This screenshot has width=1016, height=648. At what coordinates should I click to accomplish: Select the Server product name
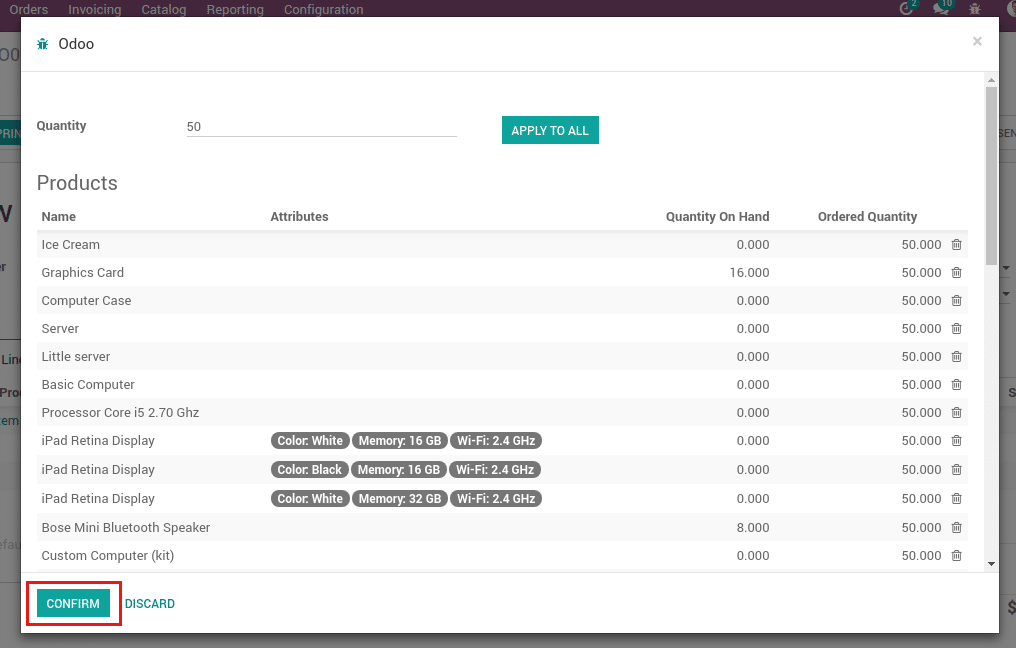(x=60, y=329)
